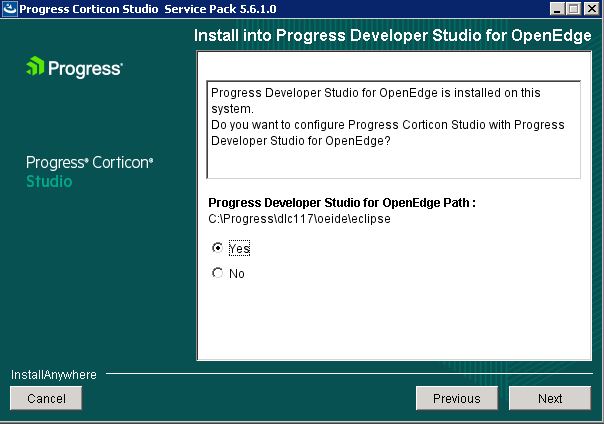Click the path C:\Progress\dlc117\oeide\eclipse
This screenshot has height=424, width=604.
point(299,219)
